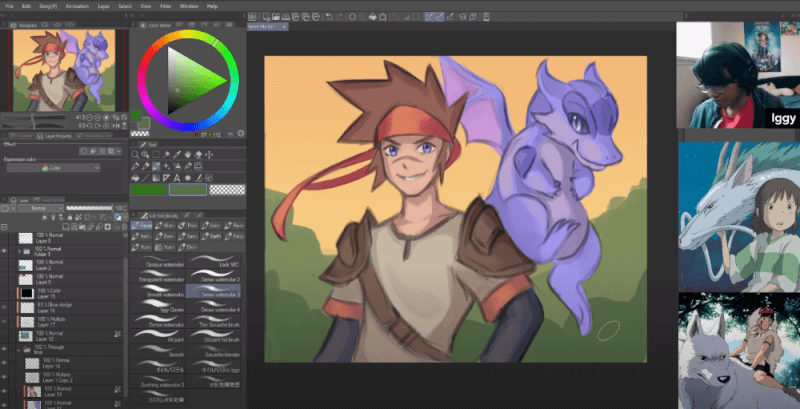Select the View menu
This screenshot has height=409, width=800.
point(145,6)
